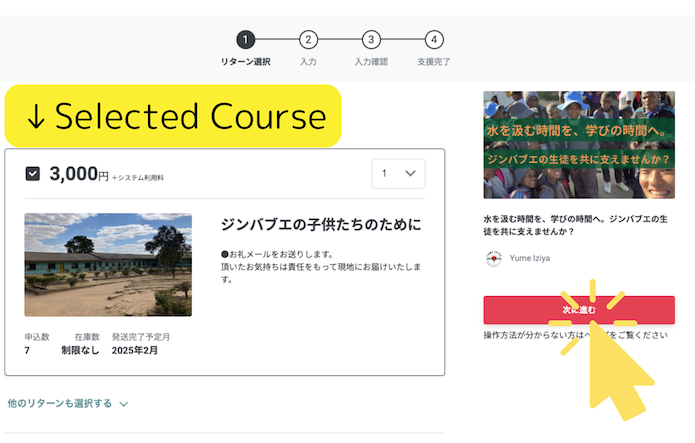Click chevron beside 他のリターンも選択する
Viewport: 695px width, 443px height.
[124, 404]
